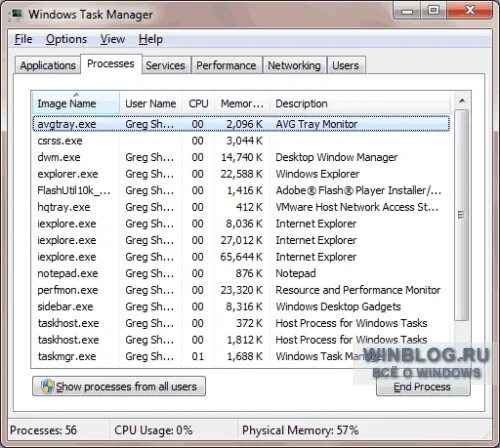Click the Windows Desktop Gadgets description

338,307
